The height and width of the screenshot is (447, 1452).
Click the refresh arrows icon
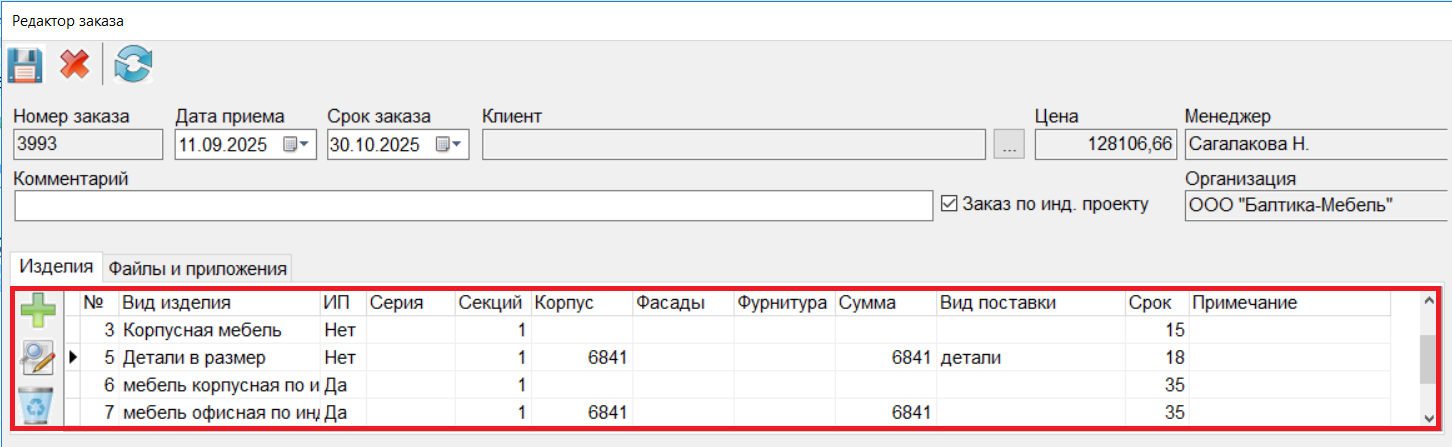[133, 67]
